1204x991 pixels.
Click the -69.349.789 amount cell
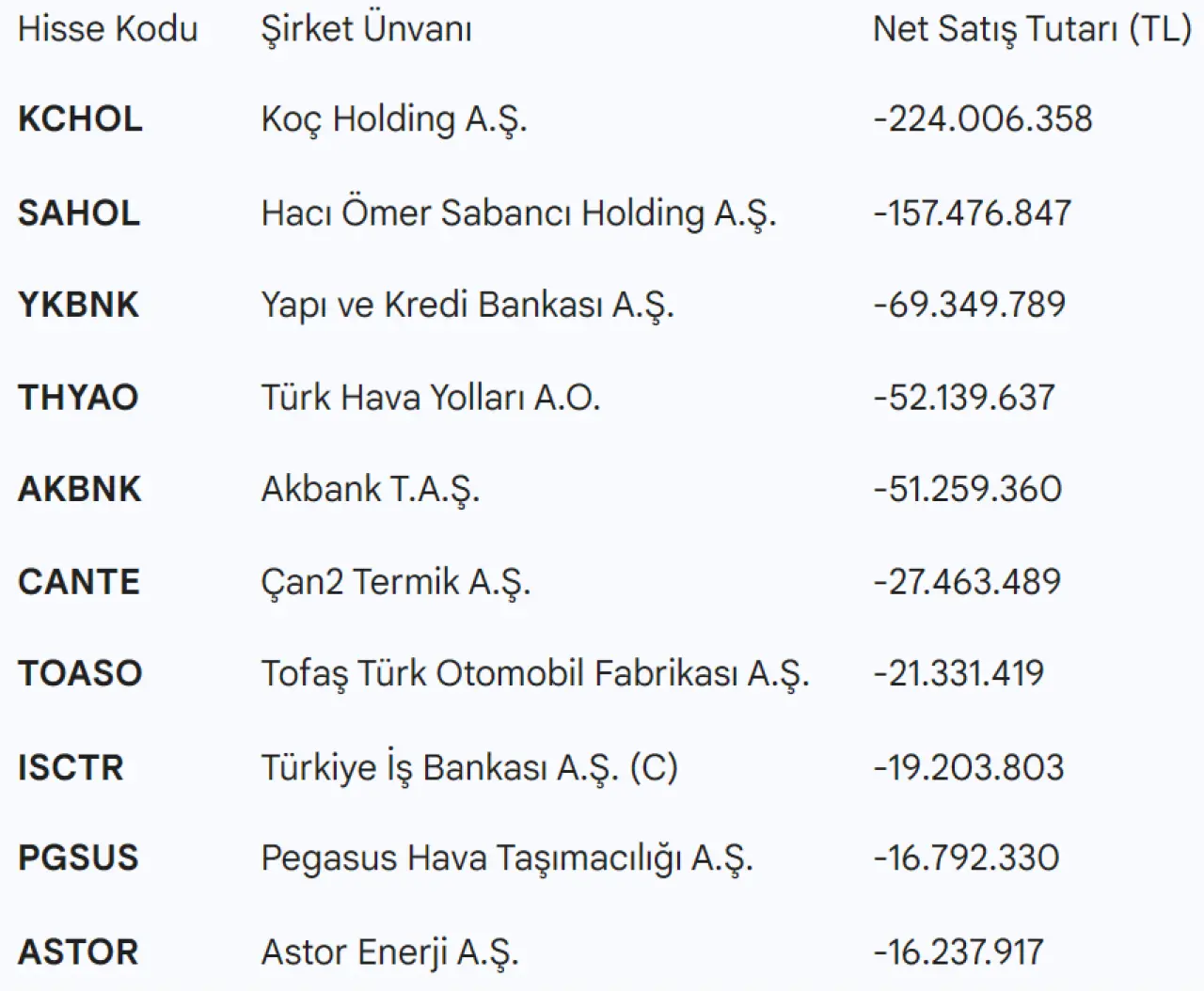click(970, 305)
